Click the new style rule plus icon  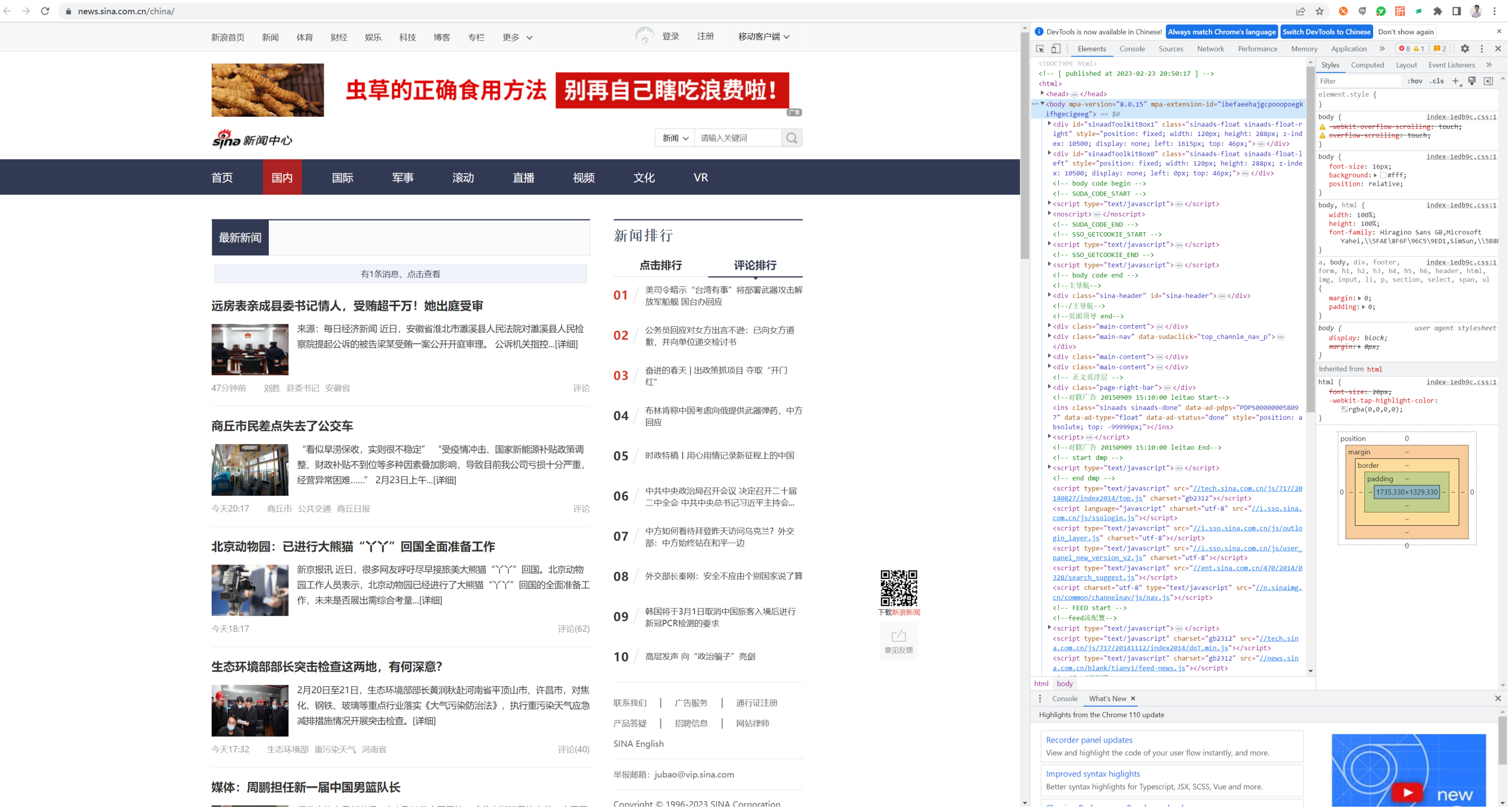[x=1456, y=81]
